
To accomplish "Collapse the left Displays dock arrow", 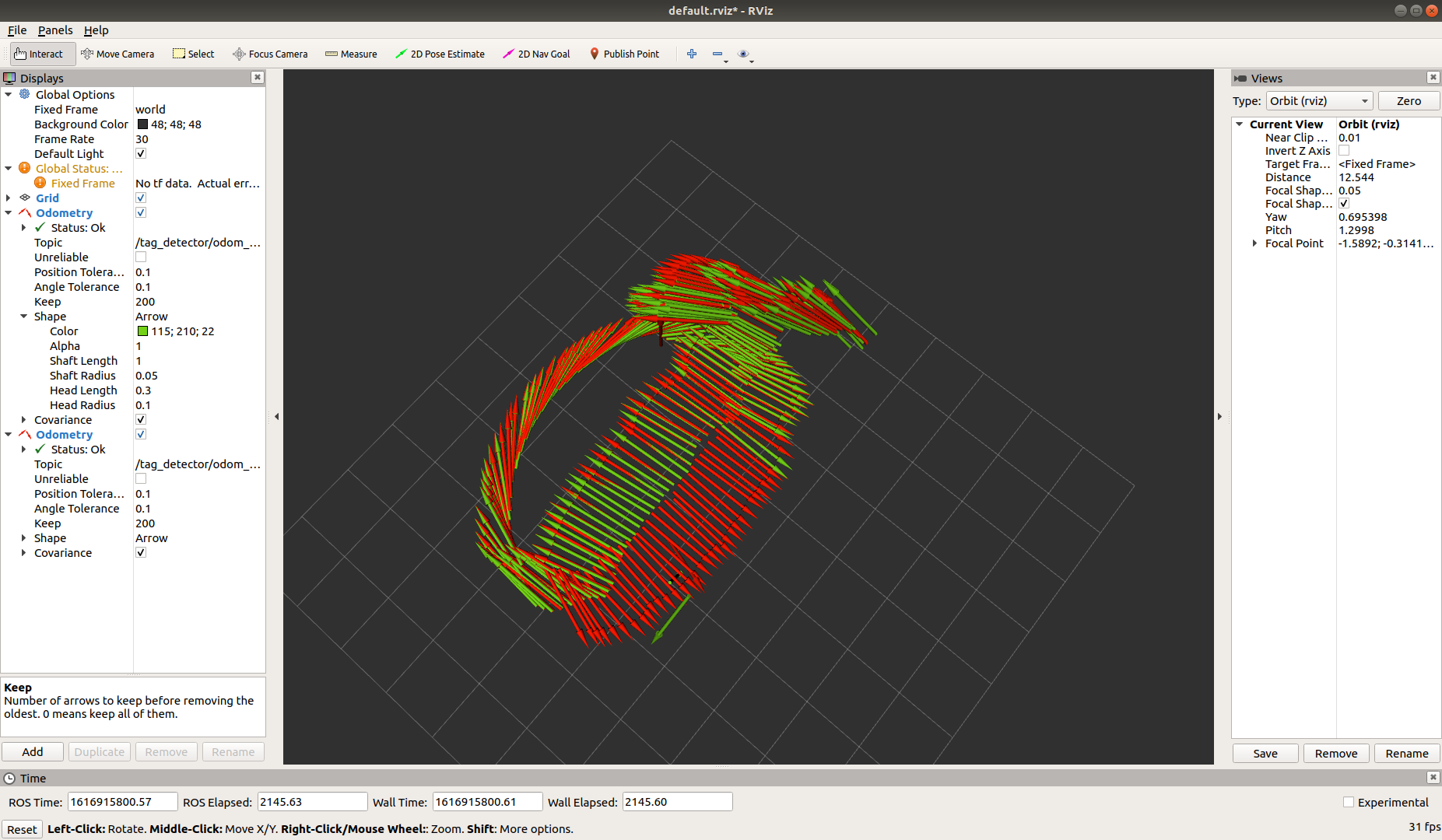I will point(276,416).
